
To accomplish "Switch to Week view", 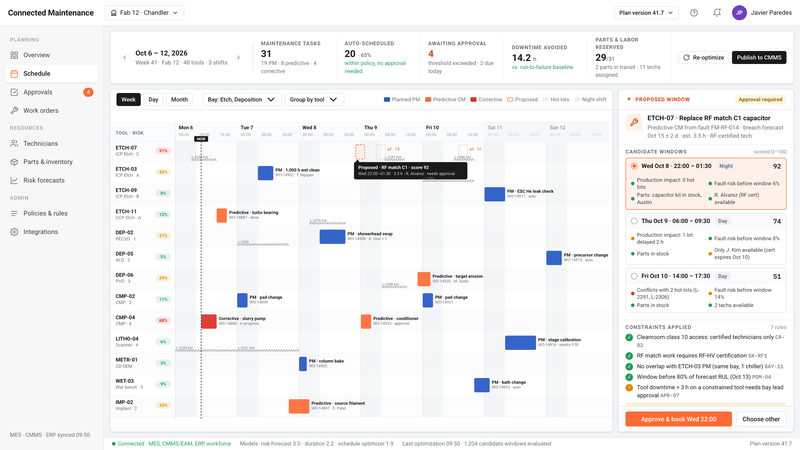I will [128, 99].
